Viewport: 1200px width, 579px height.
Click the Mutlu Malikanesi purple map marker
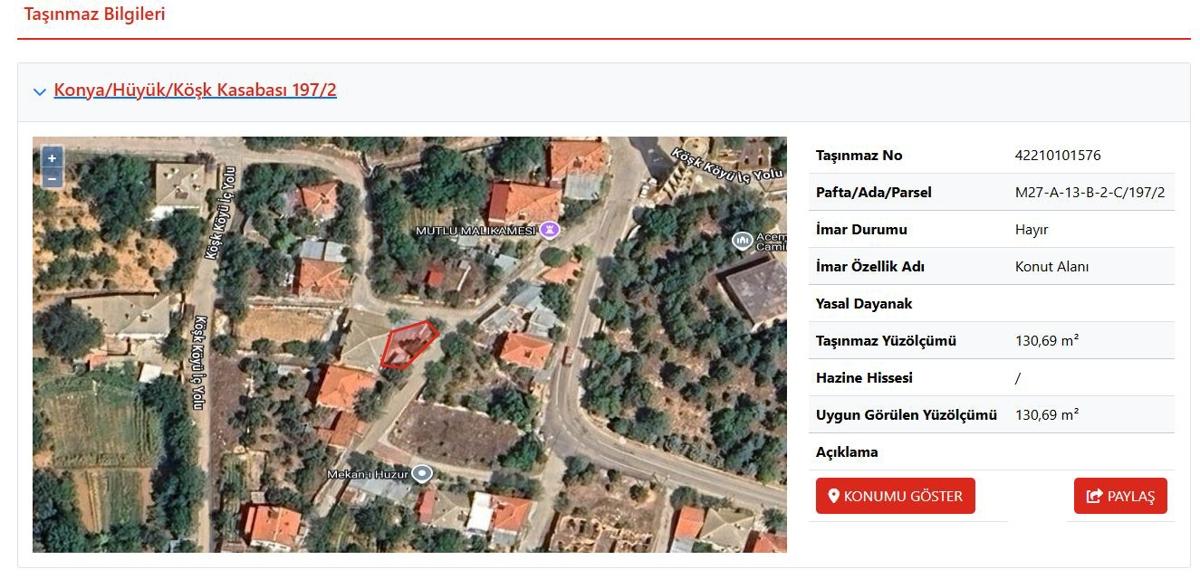tap(549, 230)
